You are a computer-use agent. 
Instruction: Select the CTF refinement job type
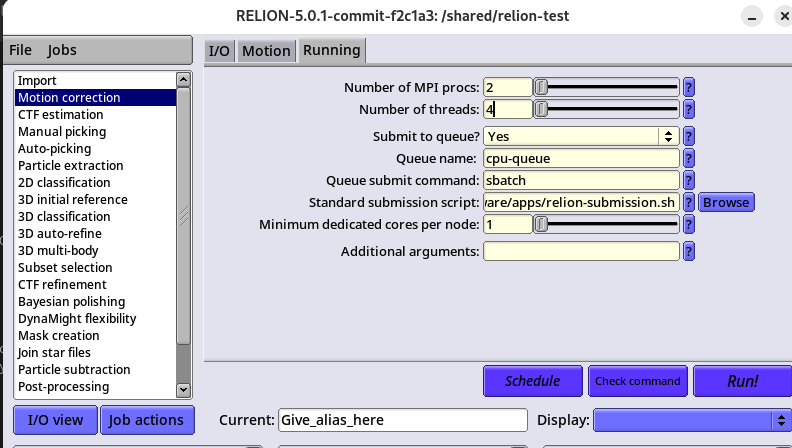[x=96, y=285]
